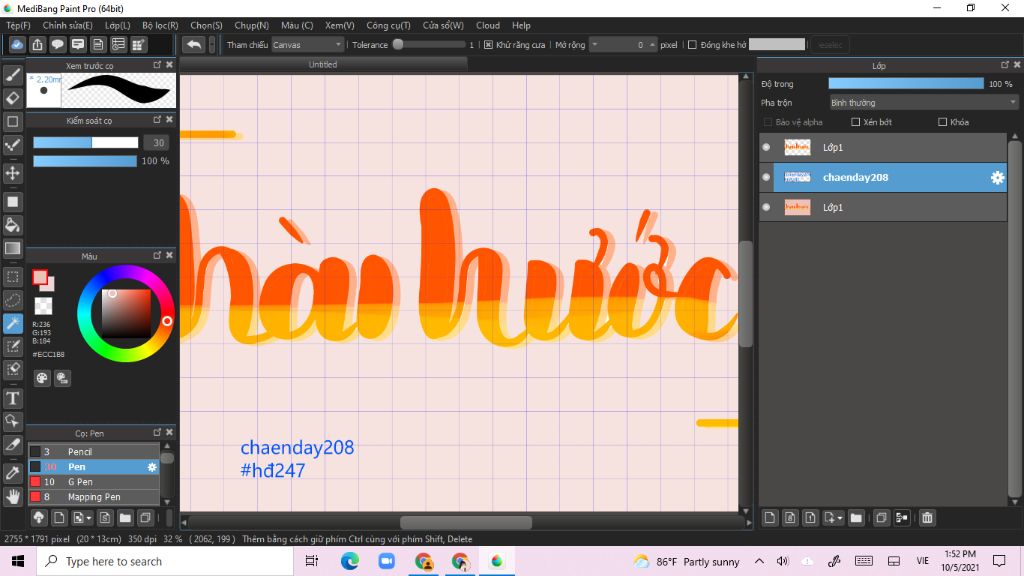Select the G Pen brush

click(x=94, y=482)
